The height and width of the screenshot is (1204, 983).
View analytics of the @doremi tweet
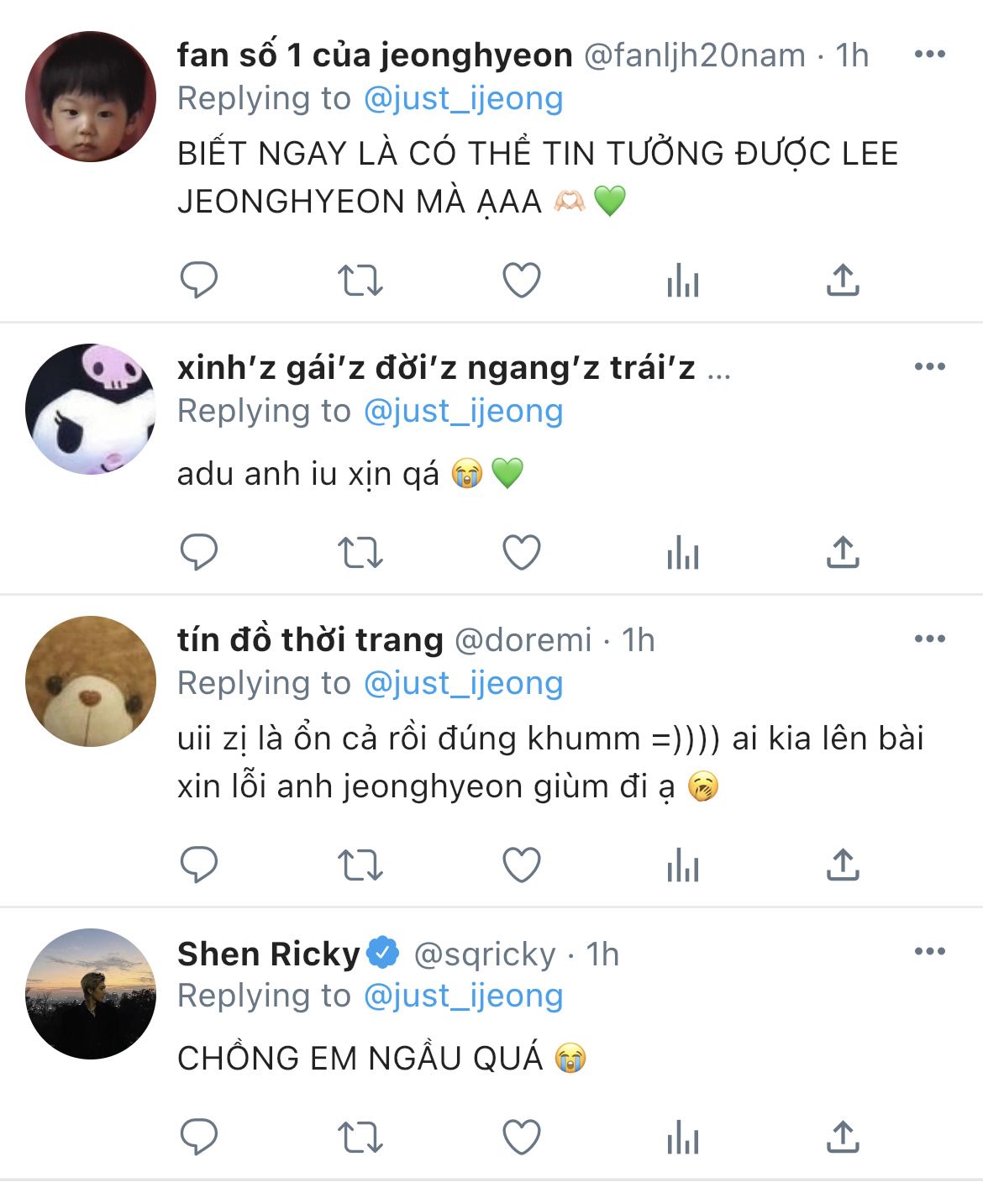682,865
